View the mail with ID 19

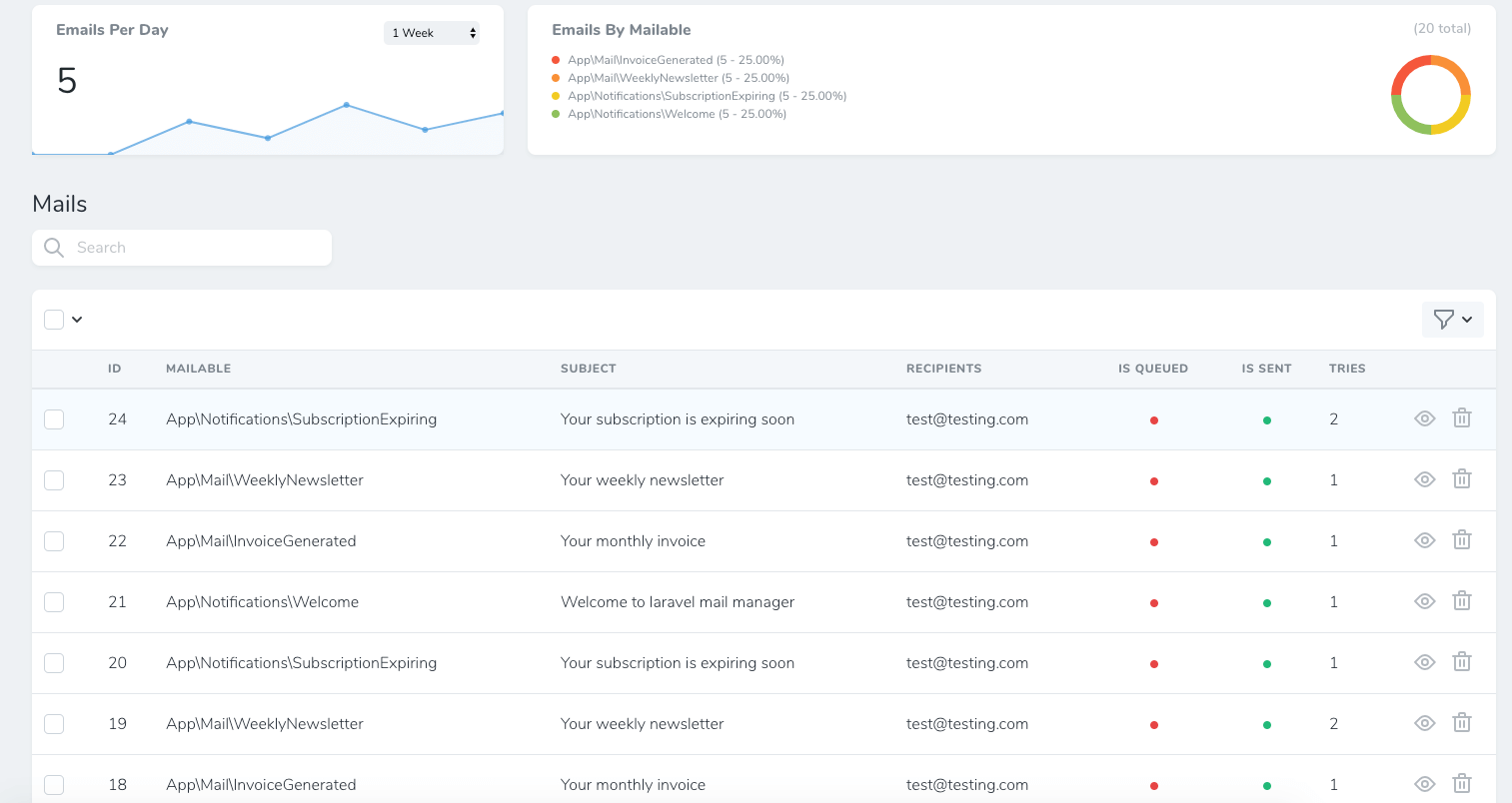[x=1424, y=723]
